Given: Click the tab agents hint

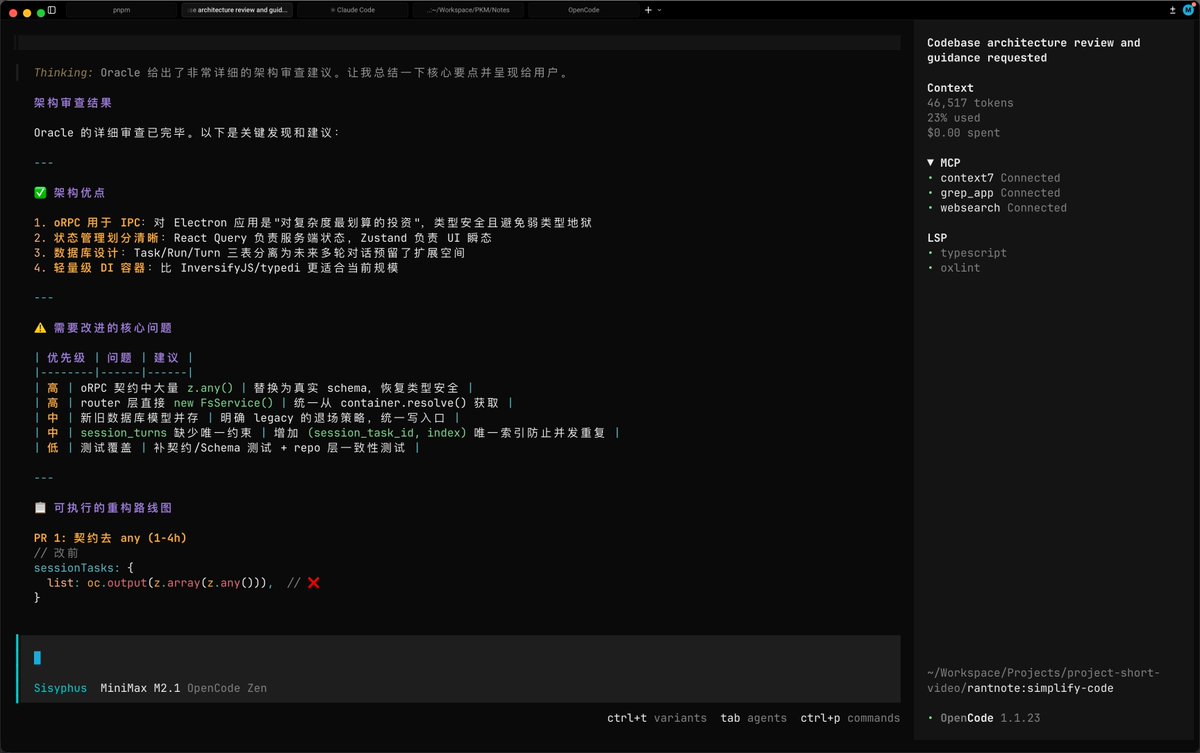Looking at the screenshot, I should (753, 718).
